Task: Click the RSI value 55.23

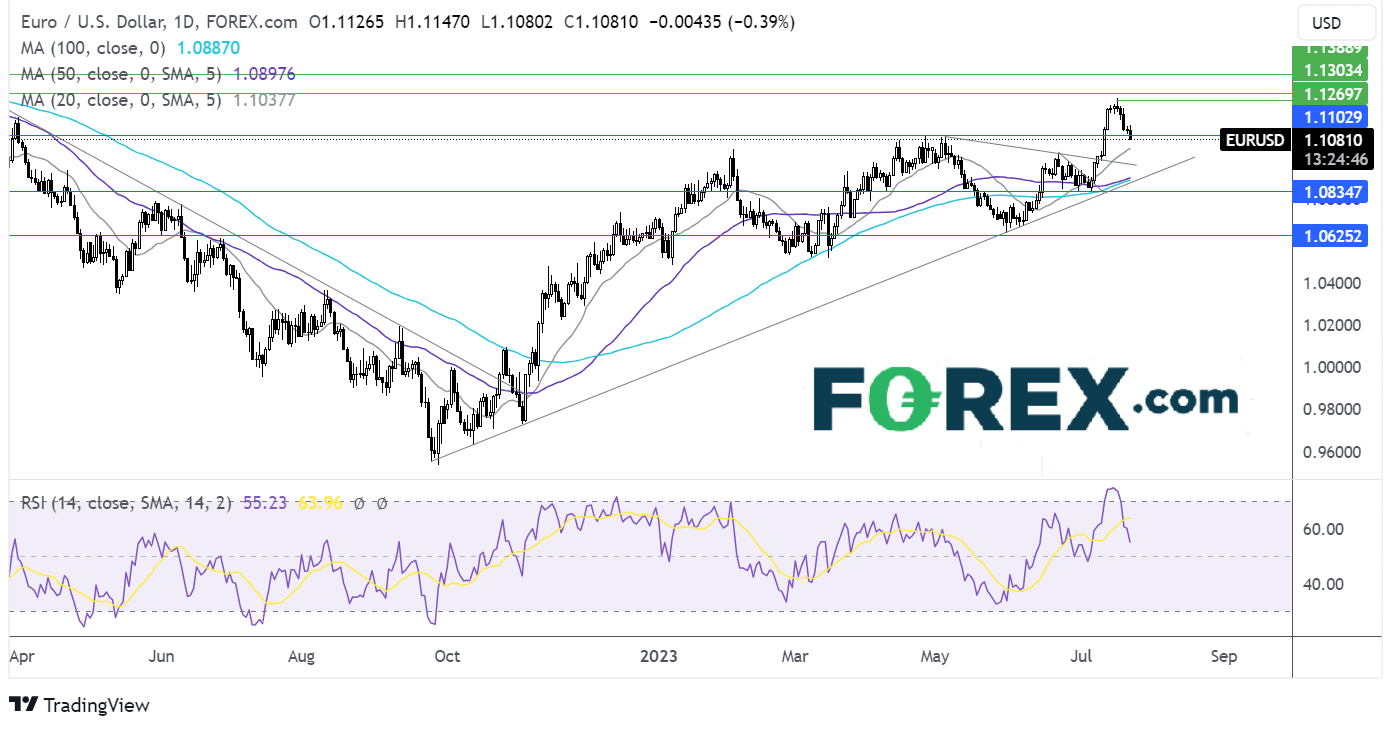Action: pos(263,503)
